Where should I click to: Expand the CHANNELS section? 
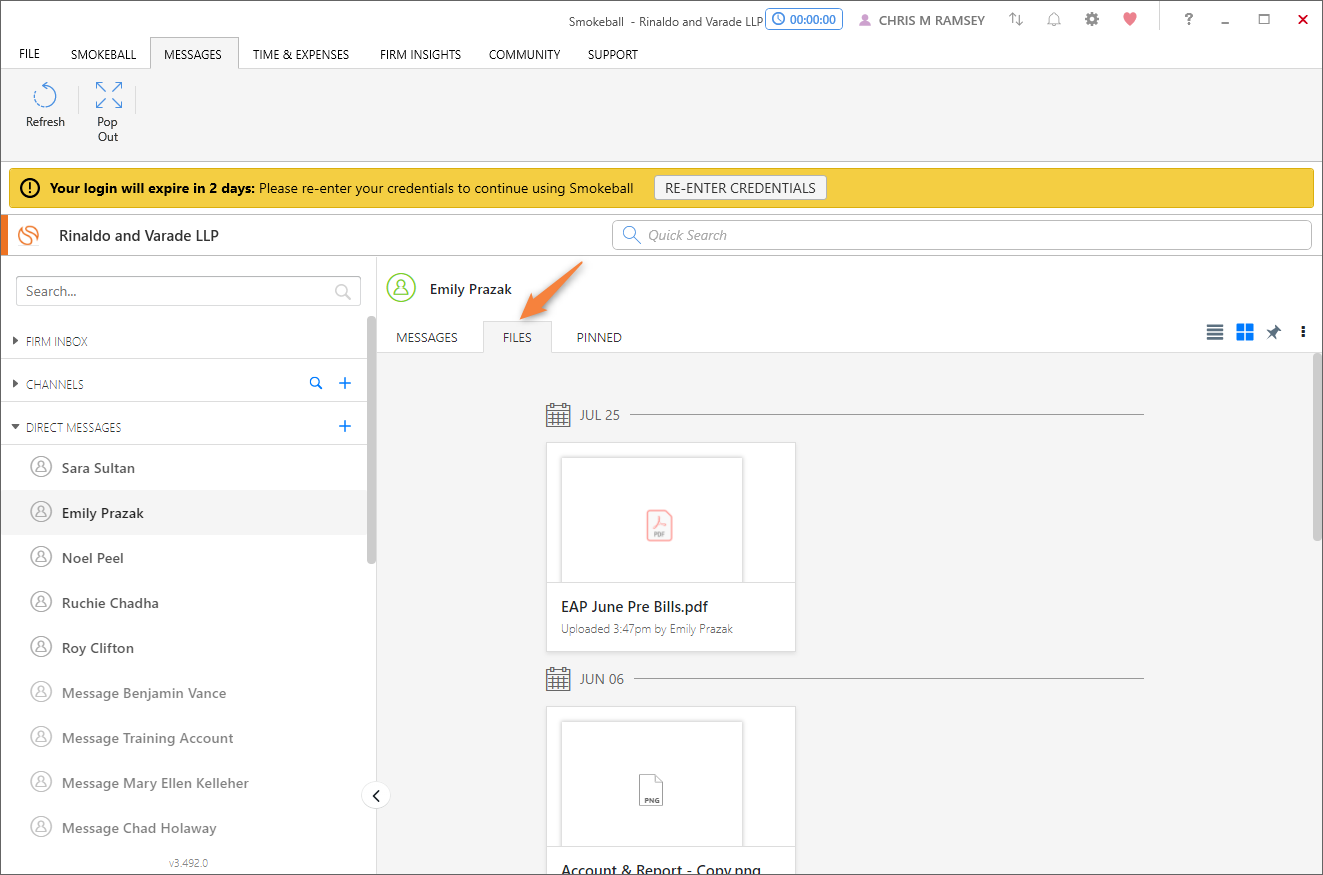tap(16, 384)
